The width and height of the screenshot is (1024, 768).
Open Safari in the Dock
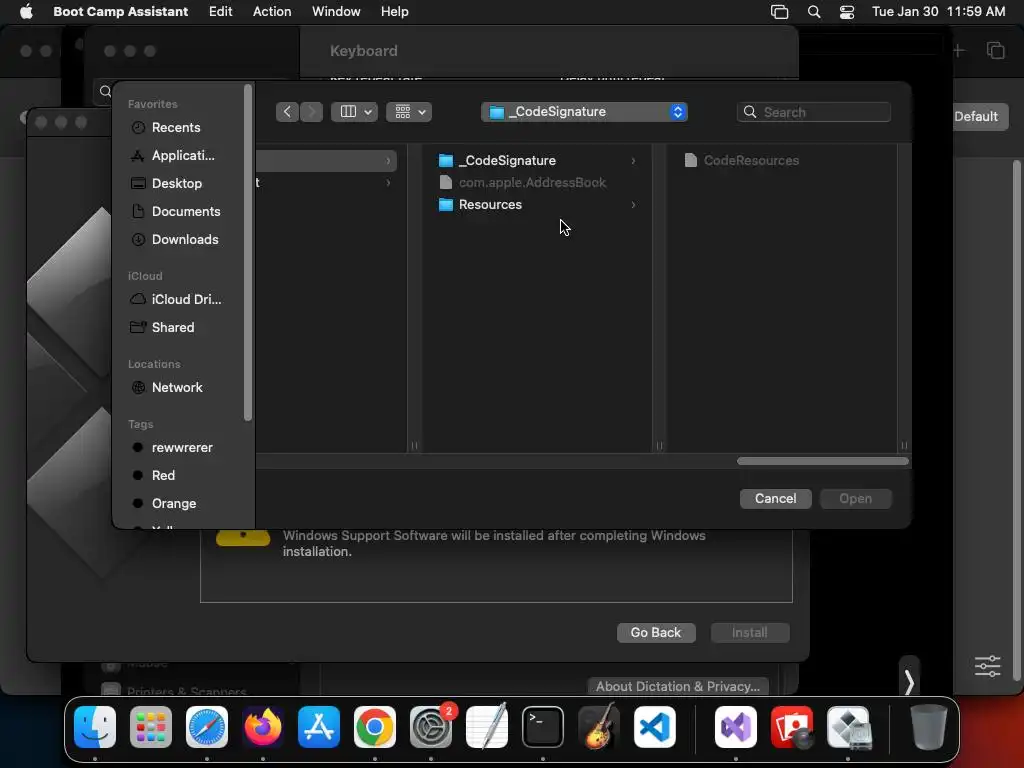point(207,726)
